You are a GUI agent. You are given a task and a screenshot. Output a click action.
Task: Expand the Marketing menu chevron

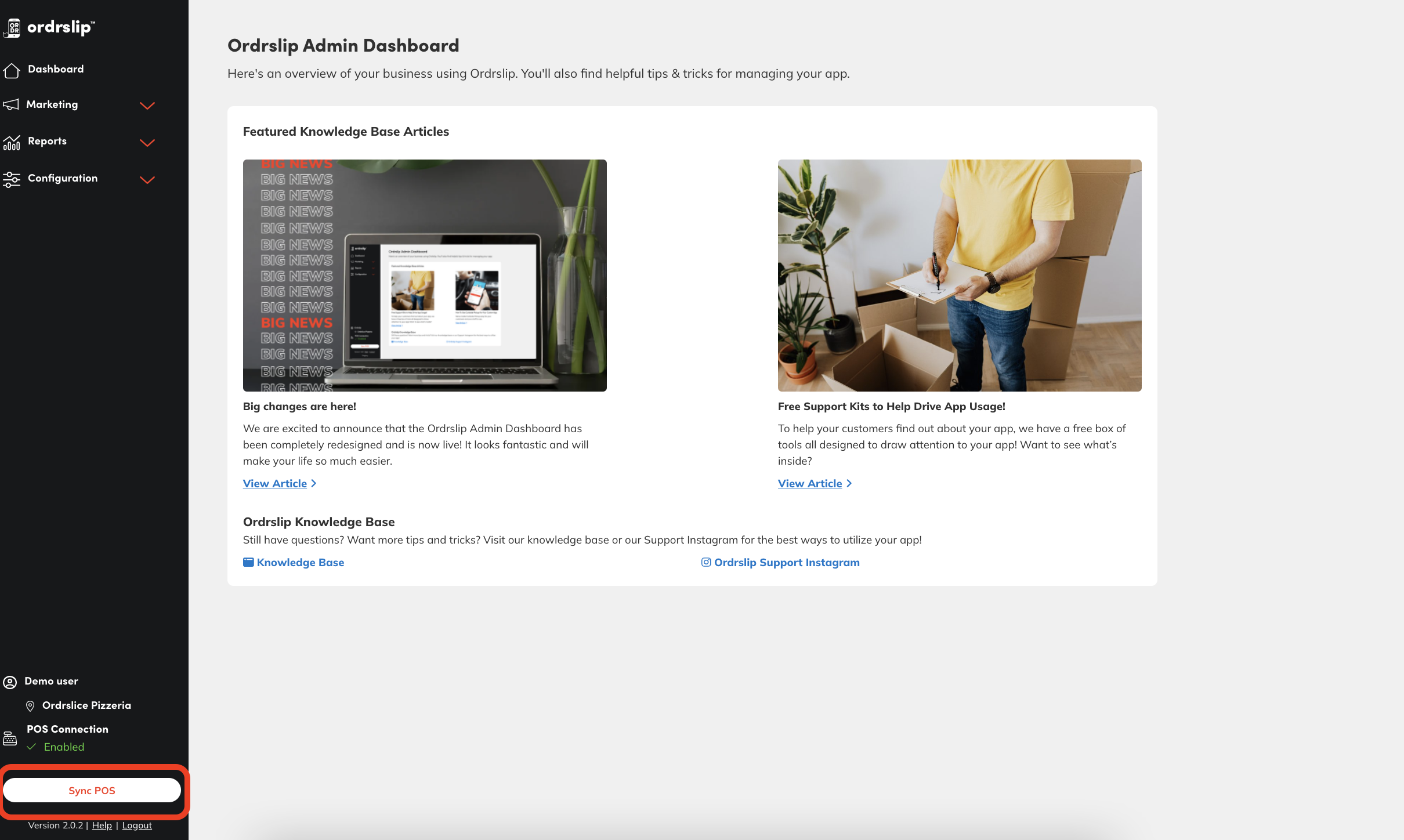click(147, 106)
